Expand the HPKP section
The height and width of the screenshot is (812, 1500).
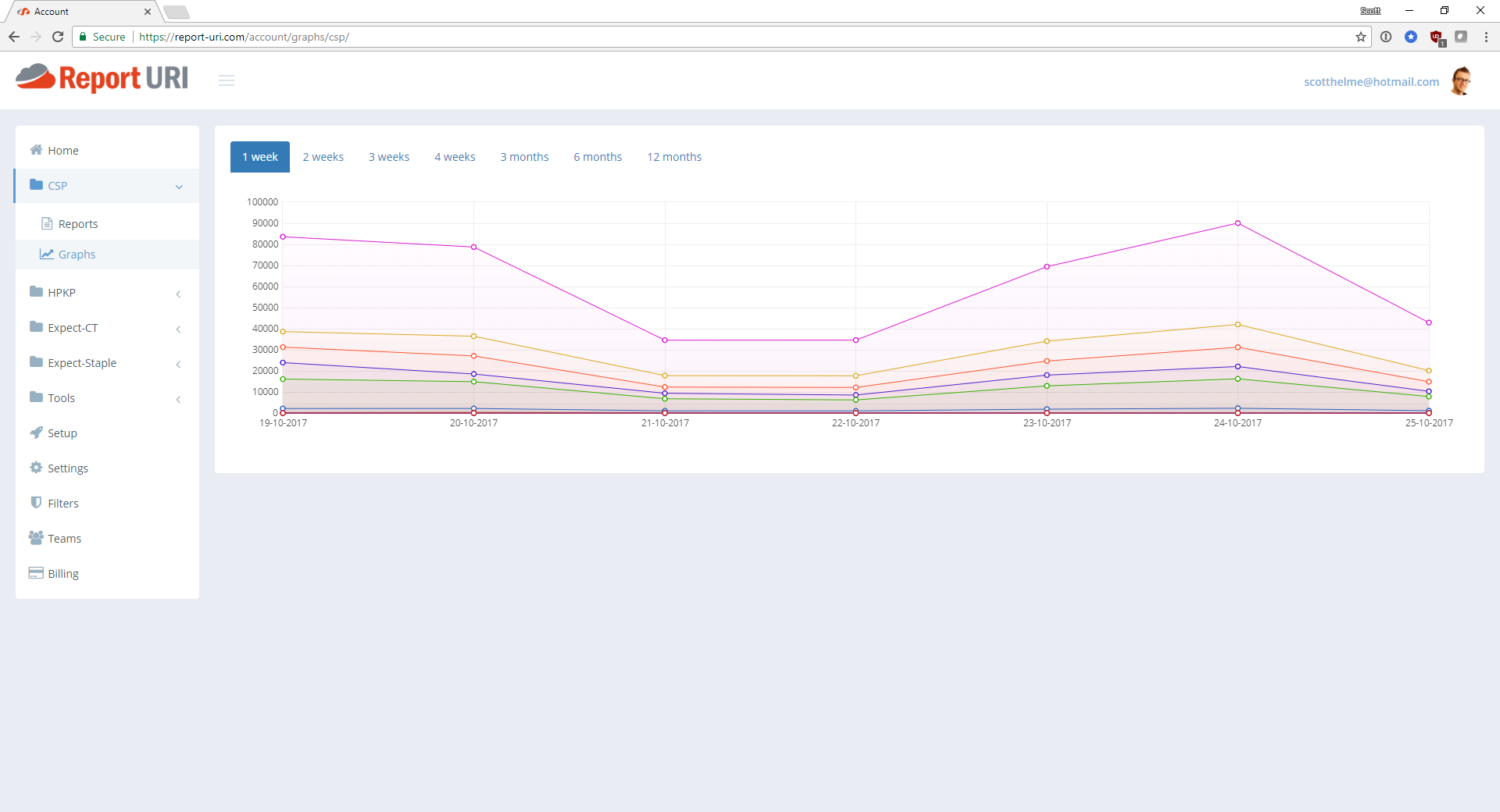click(178, 294)
